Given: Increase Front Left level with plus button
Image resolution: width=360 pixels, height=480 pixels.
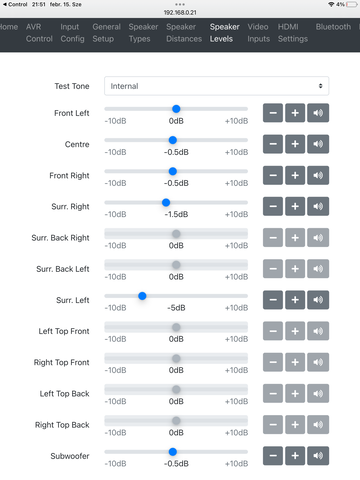Looking at the screenshot, I should (295, 113).
